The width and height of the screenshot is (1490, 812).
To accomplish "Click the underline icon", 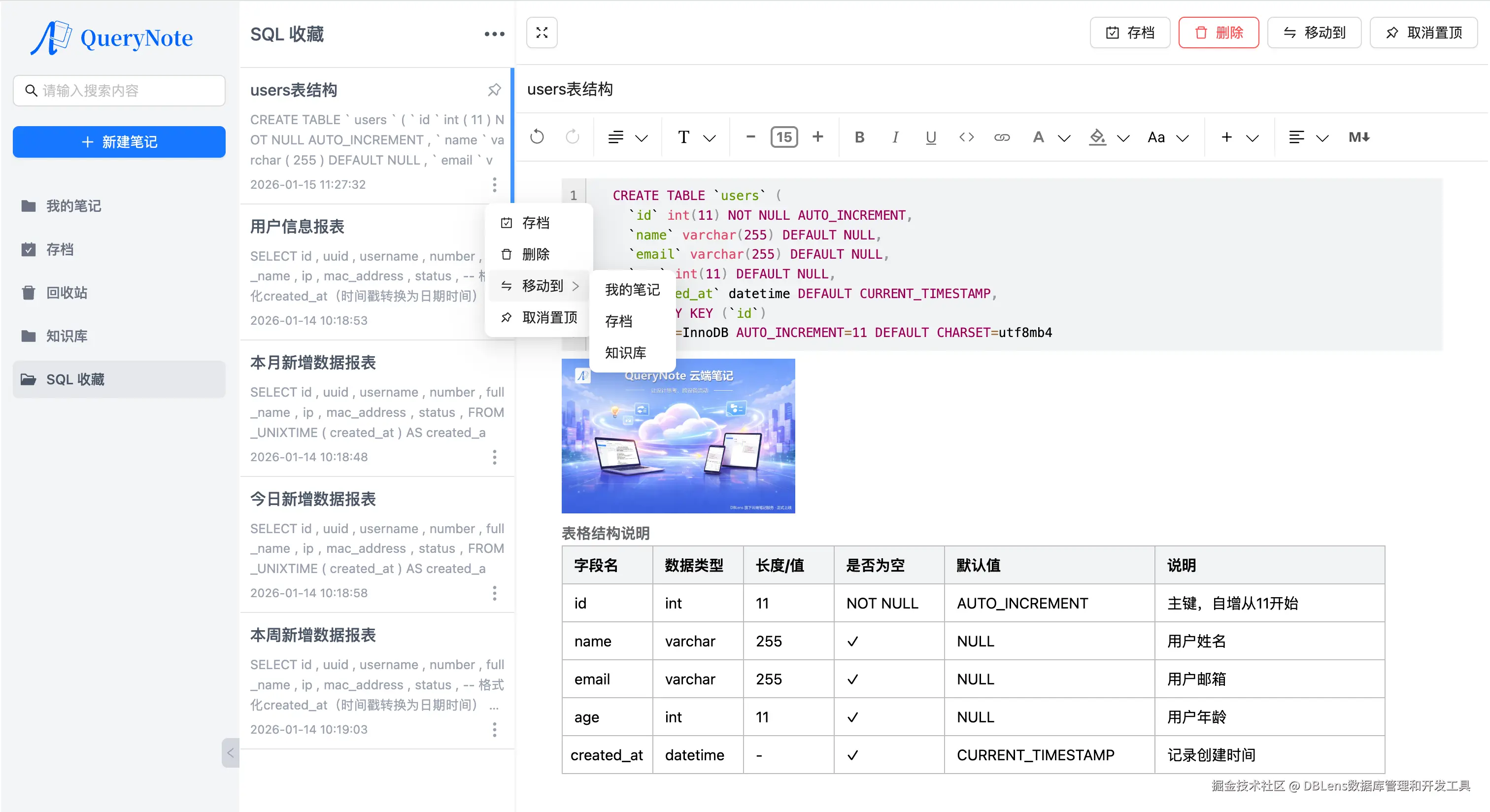I will click(930, 137).
